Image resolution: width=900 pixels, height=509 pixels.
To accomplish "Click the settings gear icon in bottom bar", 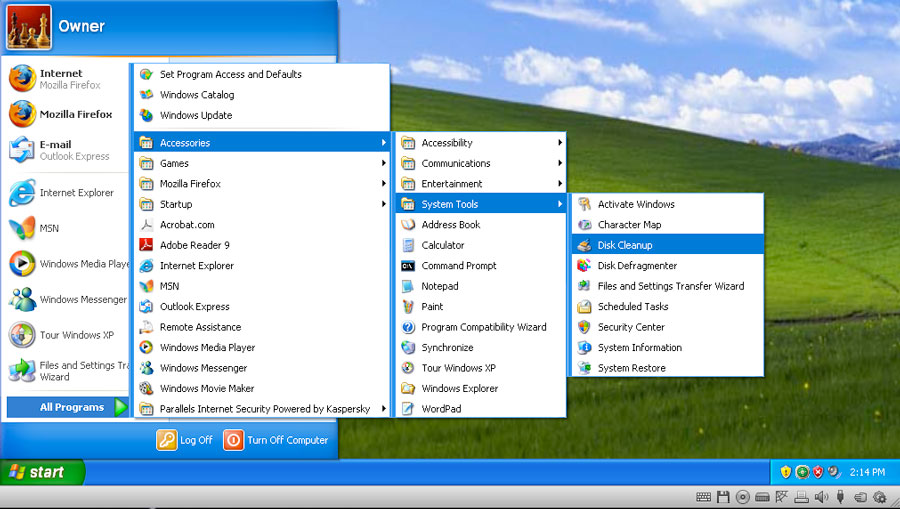I will pyautogui.click(x=879, y=497).
